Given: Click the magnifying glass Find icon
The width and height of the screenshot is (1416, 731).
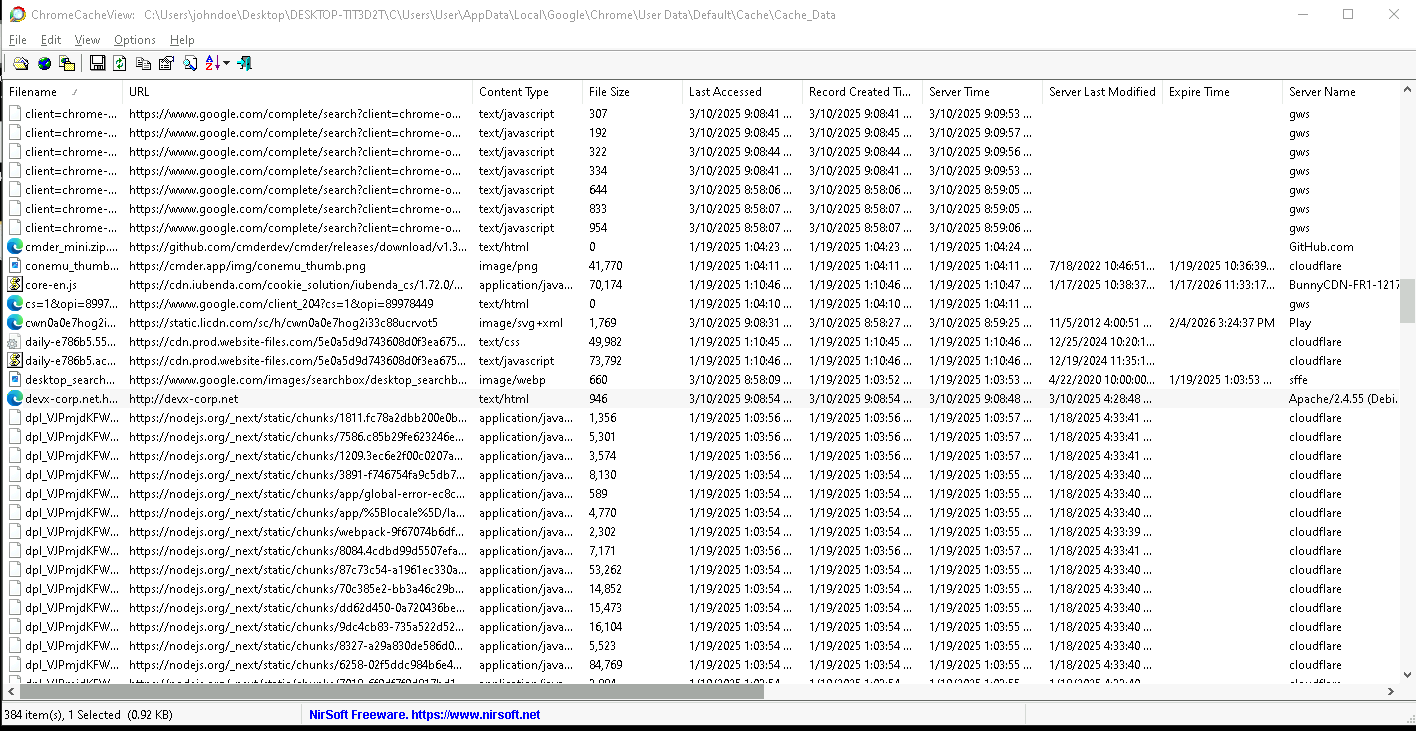Looking at the screenshot, I should pos(189,63).
